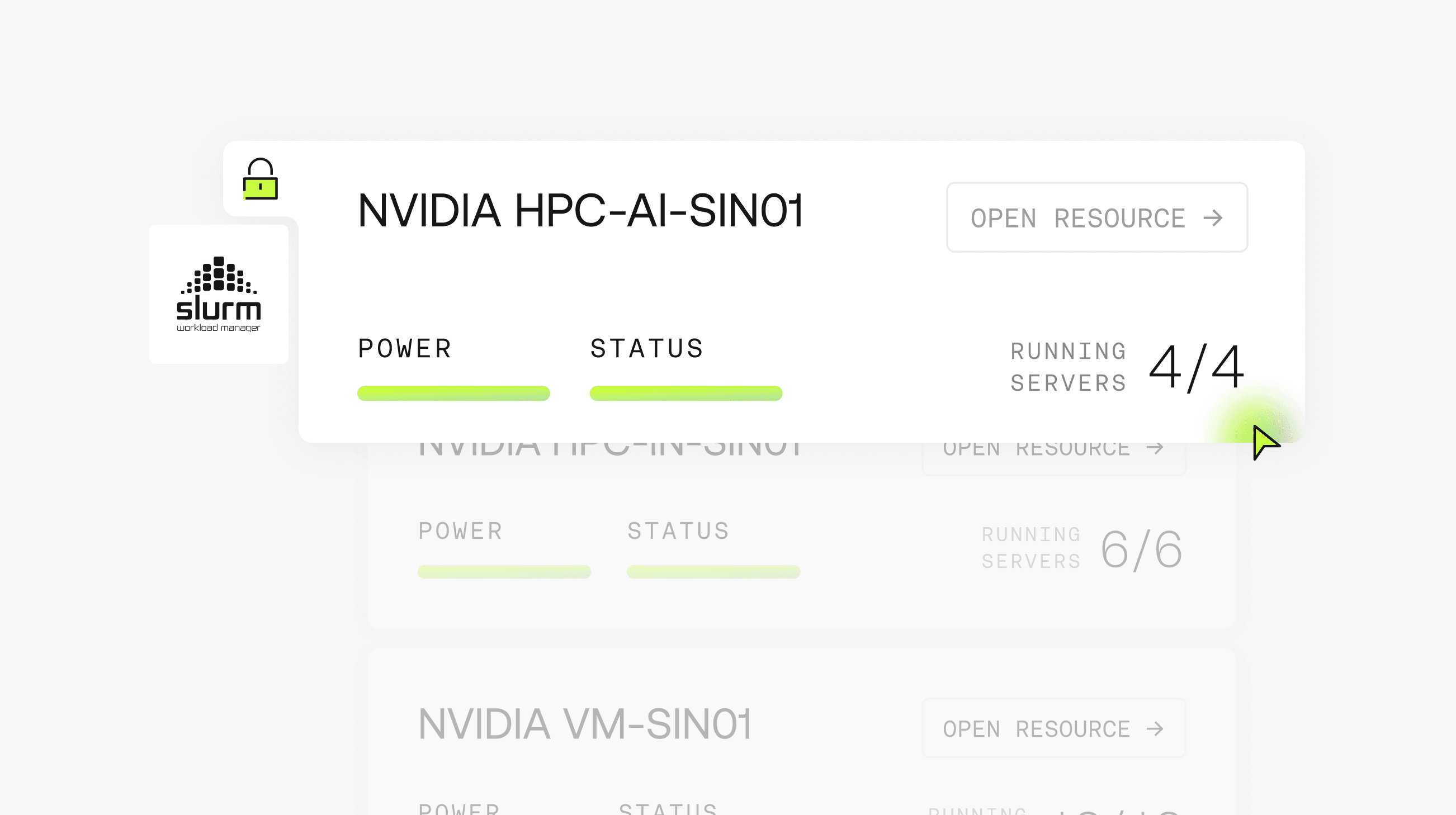The image size is (1456, 815).
Task: Click Running Servers label beside 4/4
Action: click(x=1069, y=367)
